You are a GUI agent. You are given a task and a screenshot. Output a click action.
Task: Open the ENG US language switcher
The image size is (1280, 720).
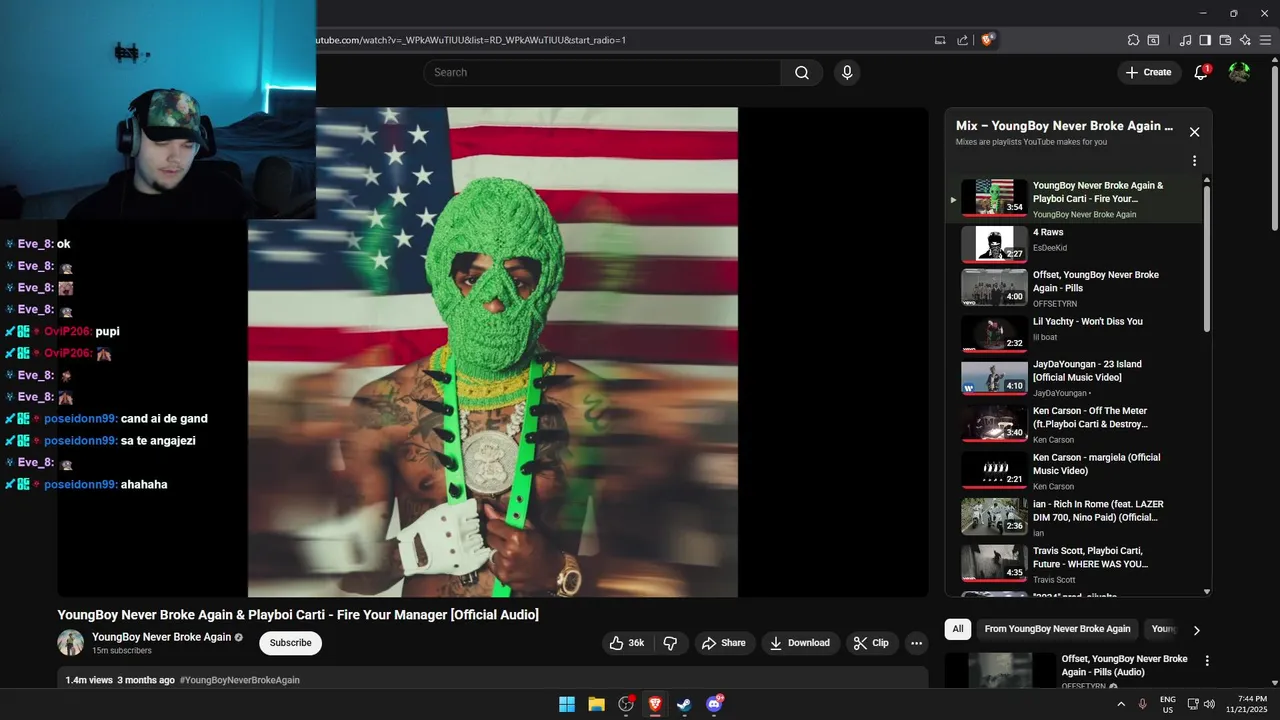coord(1168,704)
